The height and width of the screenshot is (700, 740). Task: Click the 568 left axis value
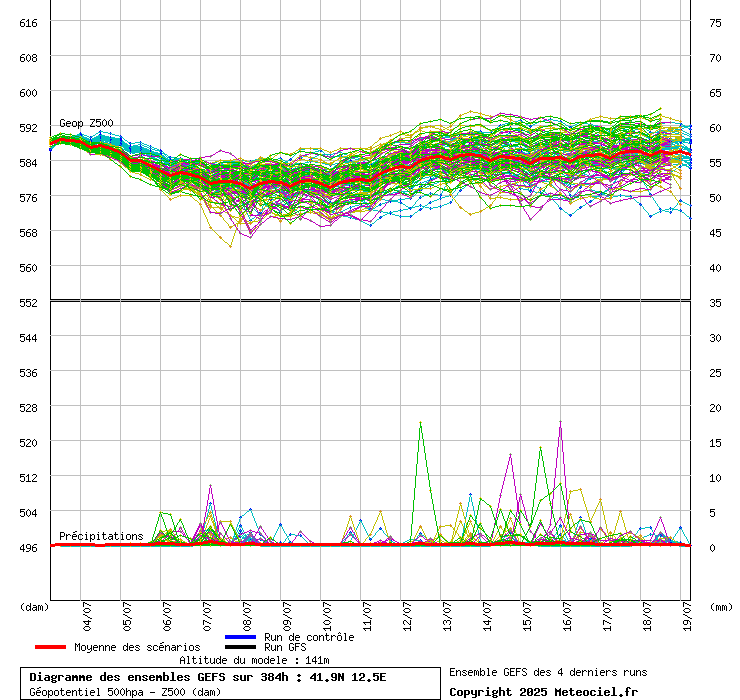coord(28,233)
